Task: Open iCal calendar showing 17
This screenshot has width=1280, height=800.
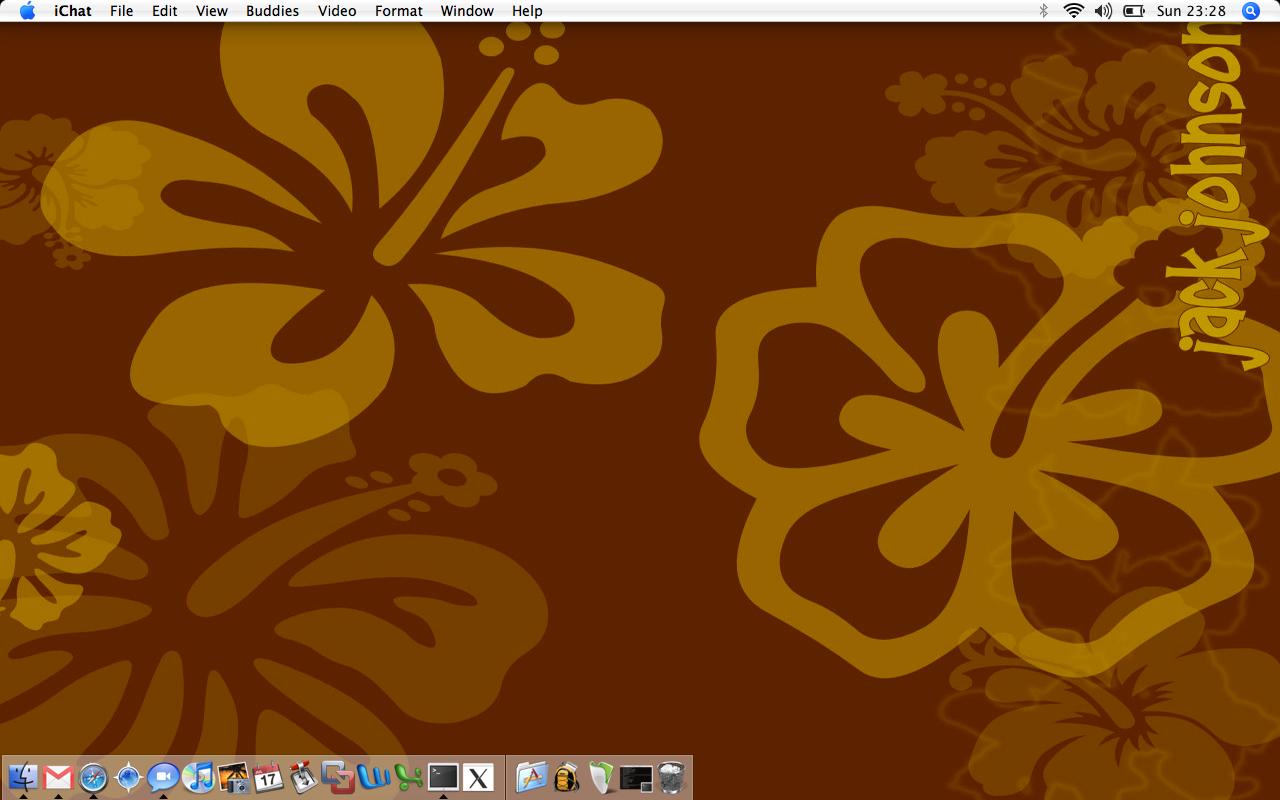Action: [x=268, y=777]
